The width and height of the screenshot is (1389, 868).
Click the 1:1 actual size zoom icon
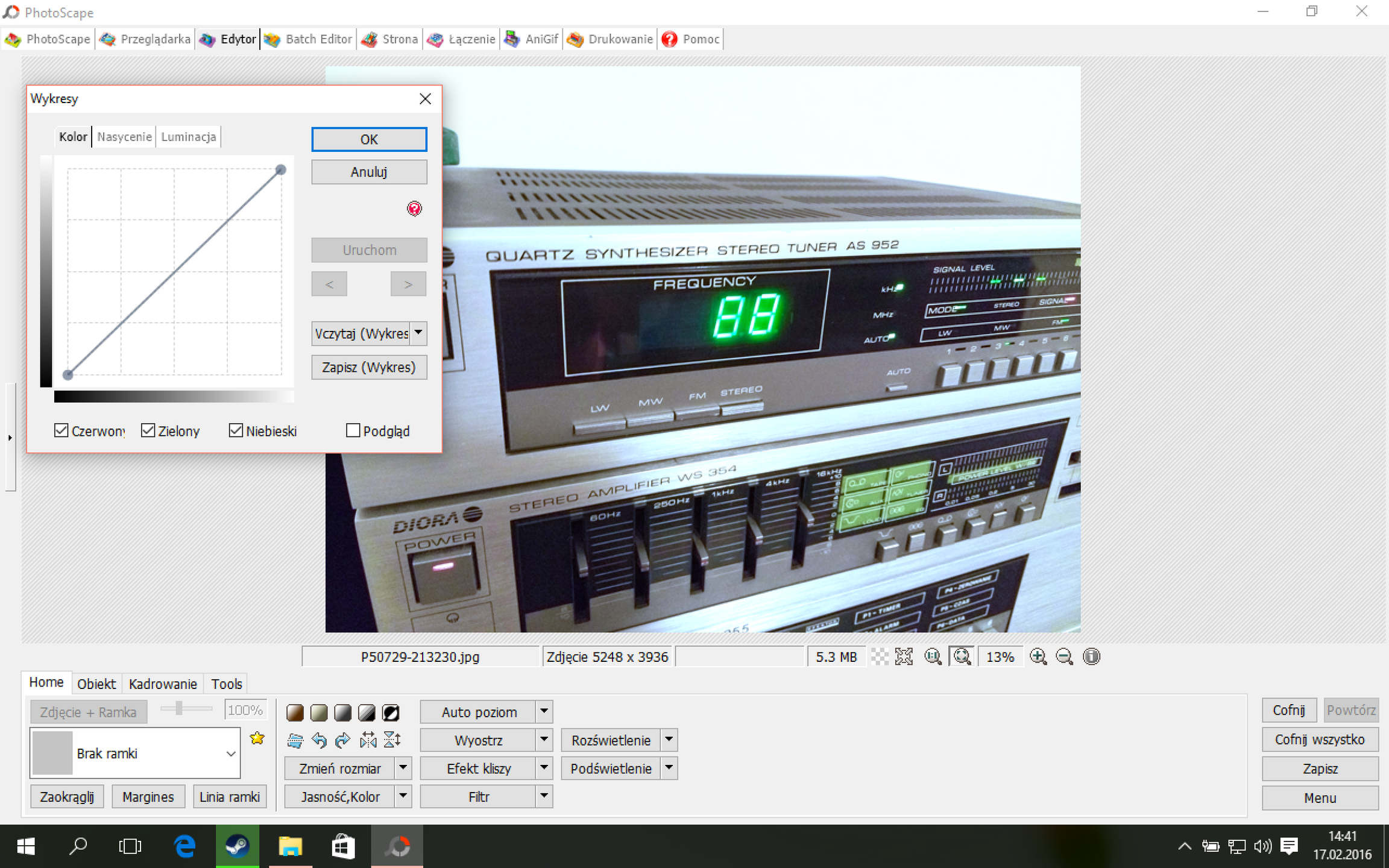point(933,656)
